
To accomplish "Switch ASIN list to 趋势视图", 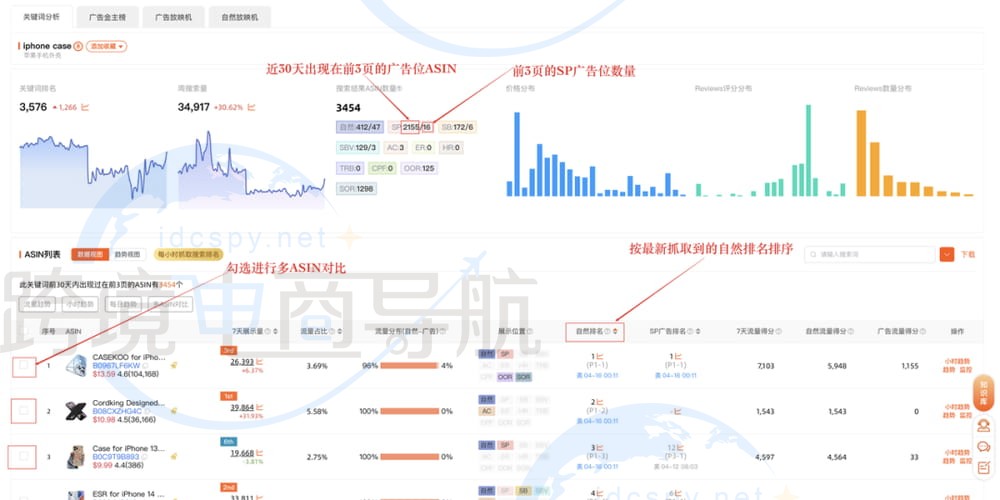I will click(x=129, y=254).
